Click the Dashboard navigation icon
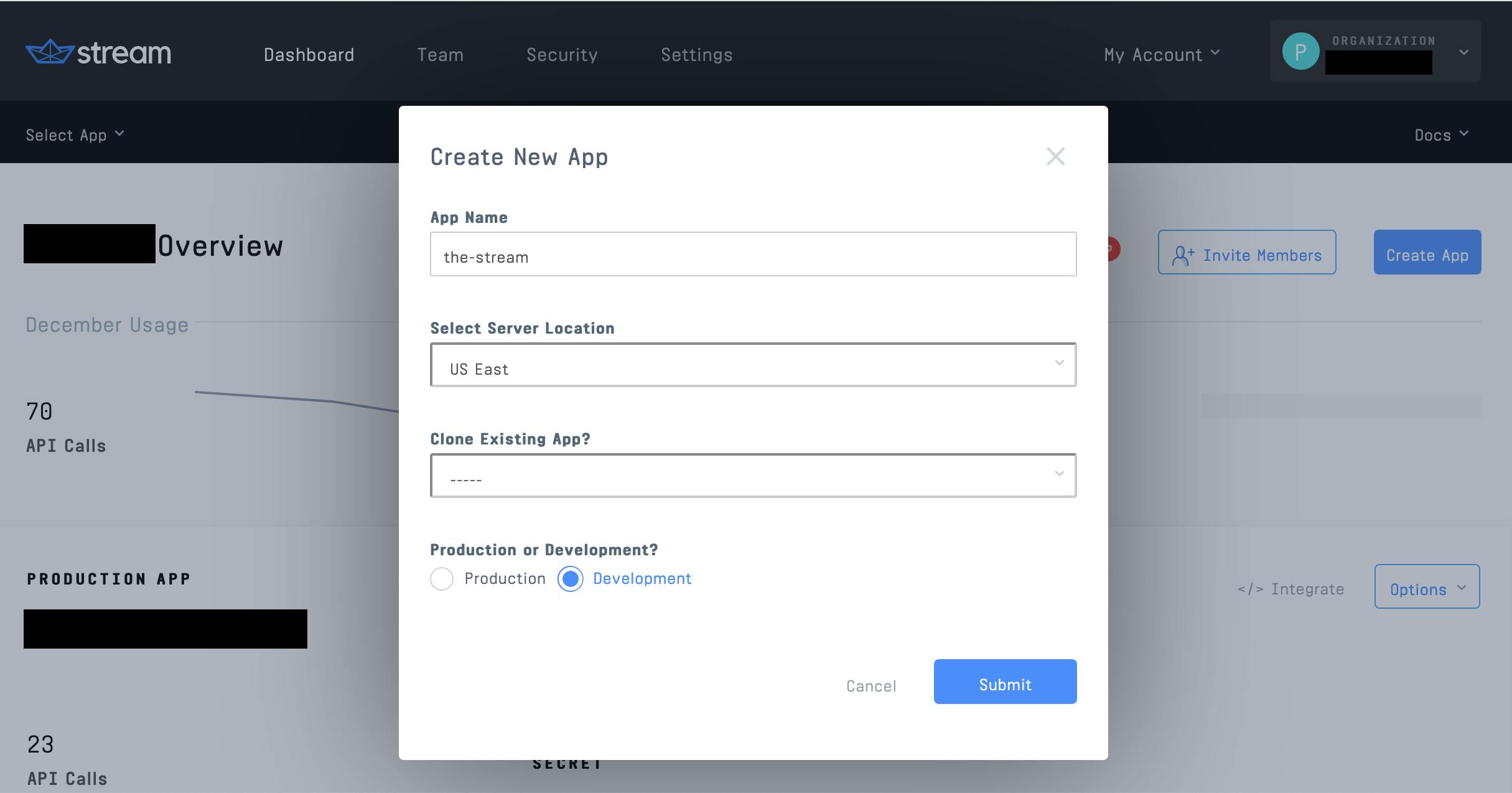Image resolution: width=1512 pixels, height=793 pixels. coord(308,54)
